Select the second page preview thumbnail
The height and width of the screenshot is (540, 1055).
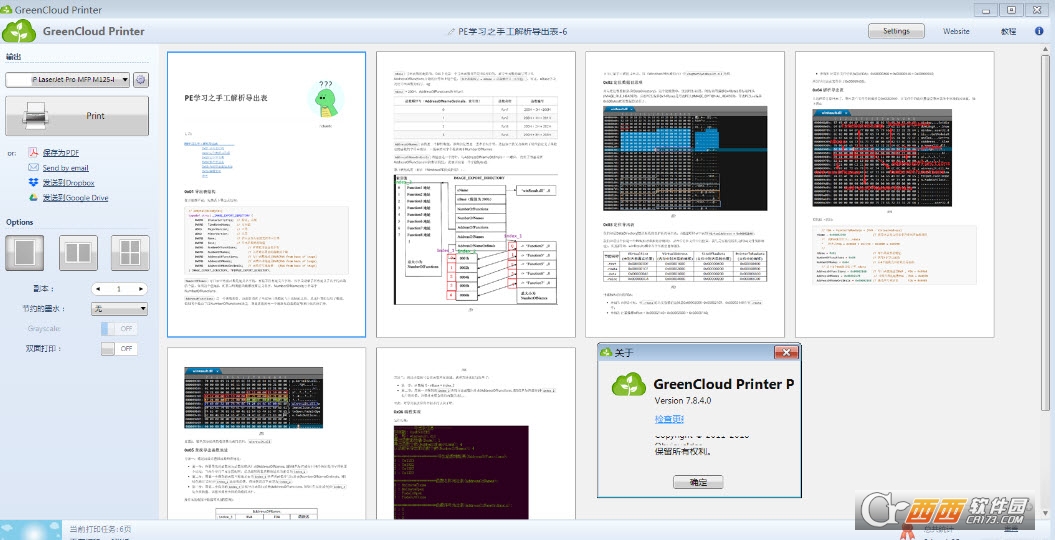coord(476,195)
